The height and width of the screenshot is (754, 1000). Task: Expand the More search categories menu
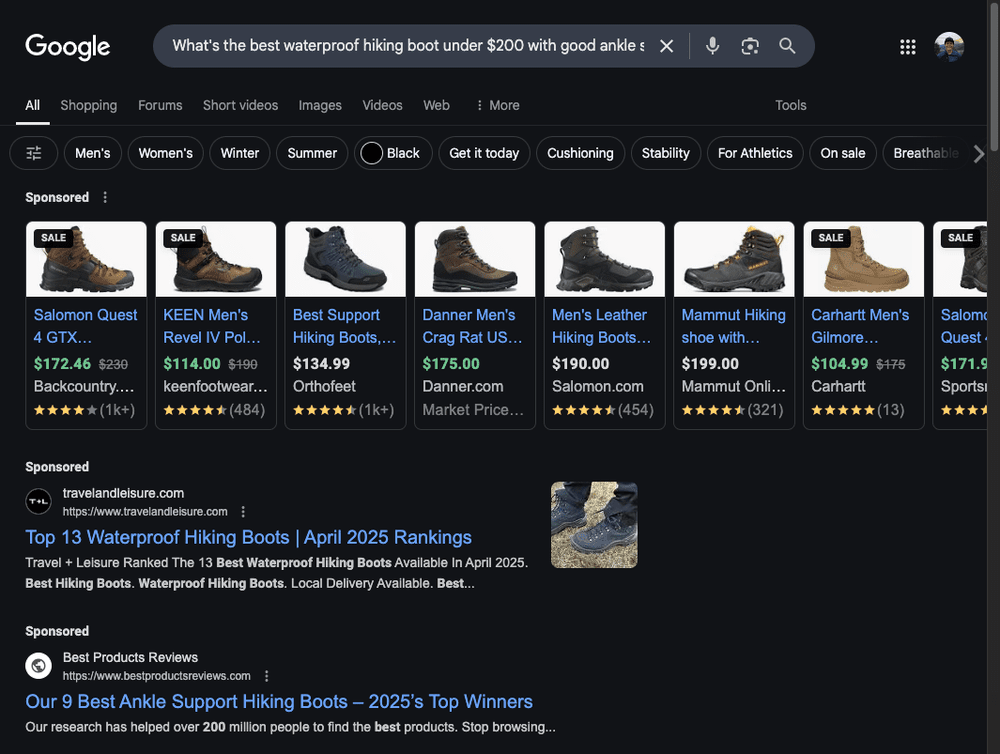[498, 105]
